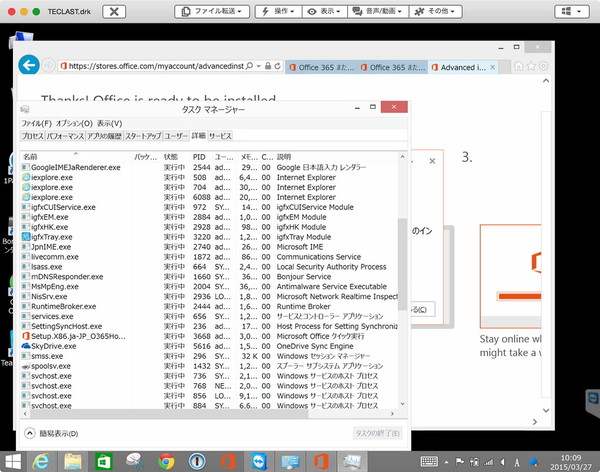Close the Advanced i... browser tab

[493, 67]
